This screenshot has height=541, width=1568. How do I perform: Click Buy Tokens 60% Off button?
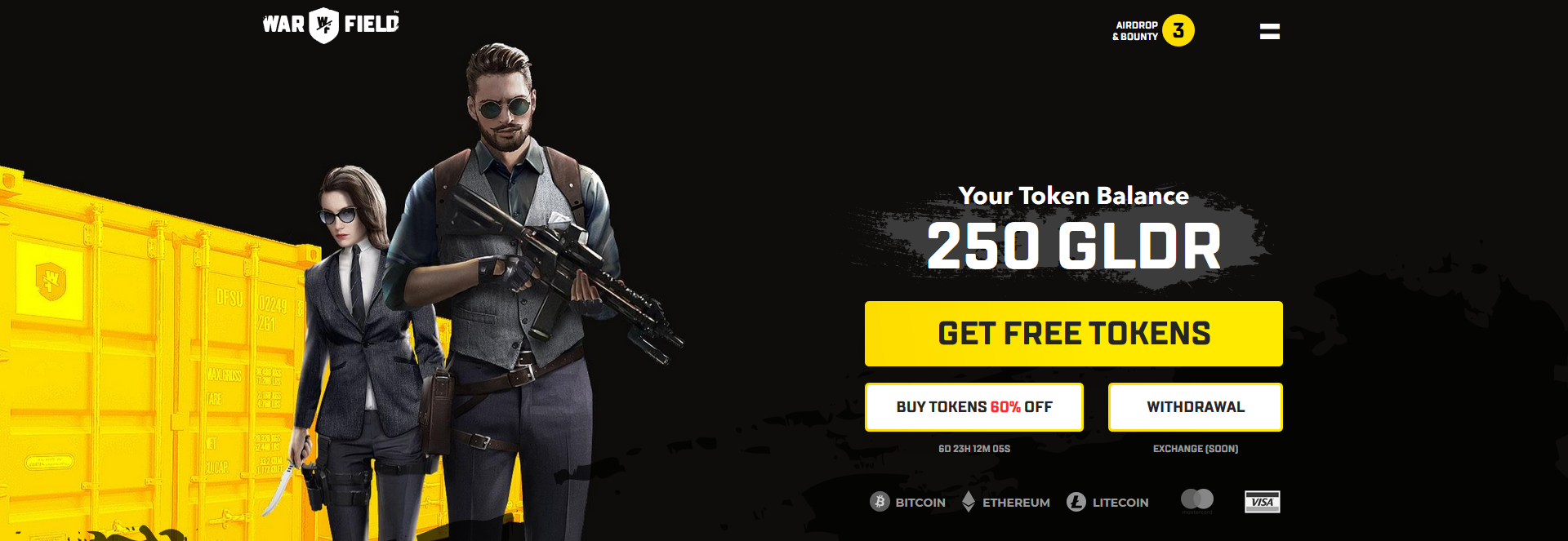[974, 406]
